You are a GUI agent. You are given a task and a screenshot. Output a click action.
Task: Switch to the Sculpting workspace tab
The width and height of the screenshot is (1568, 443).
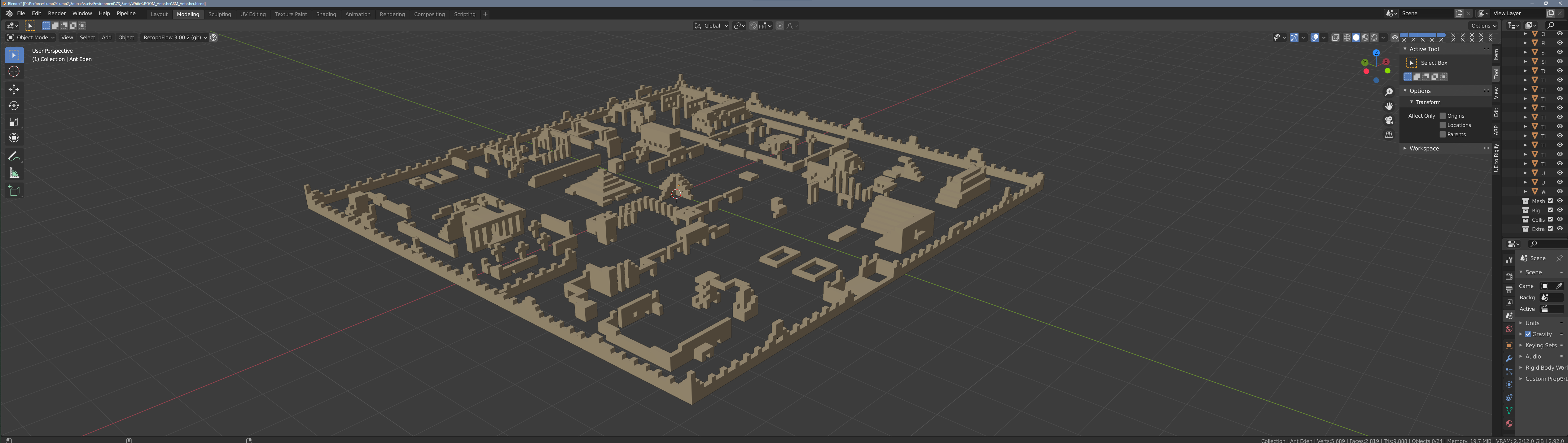[x=219, y=14]
